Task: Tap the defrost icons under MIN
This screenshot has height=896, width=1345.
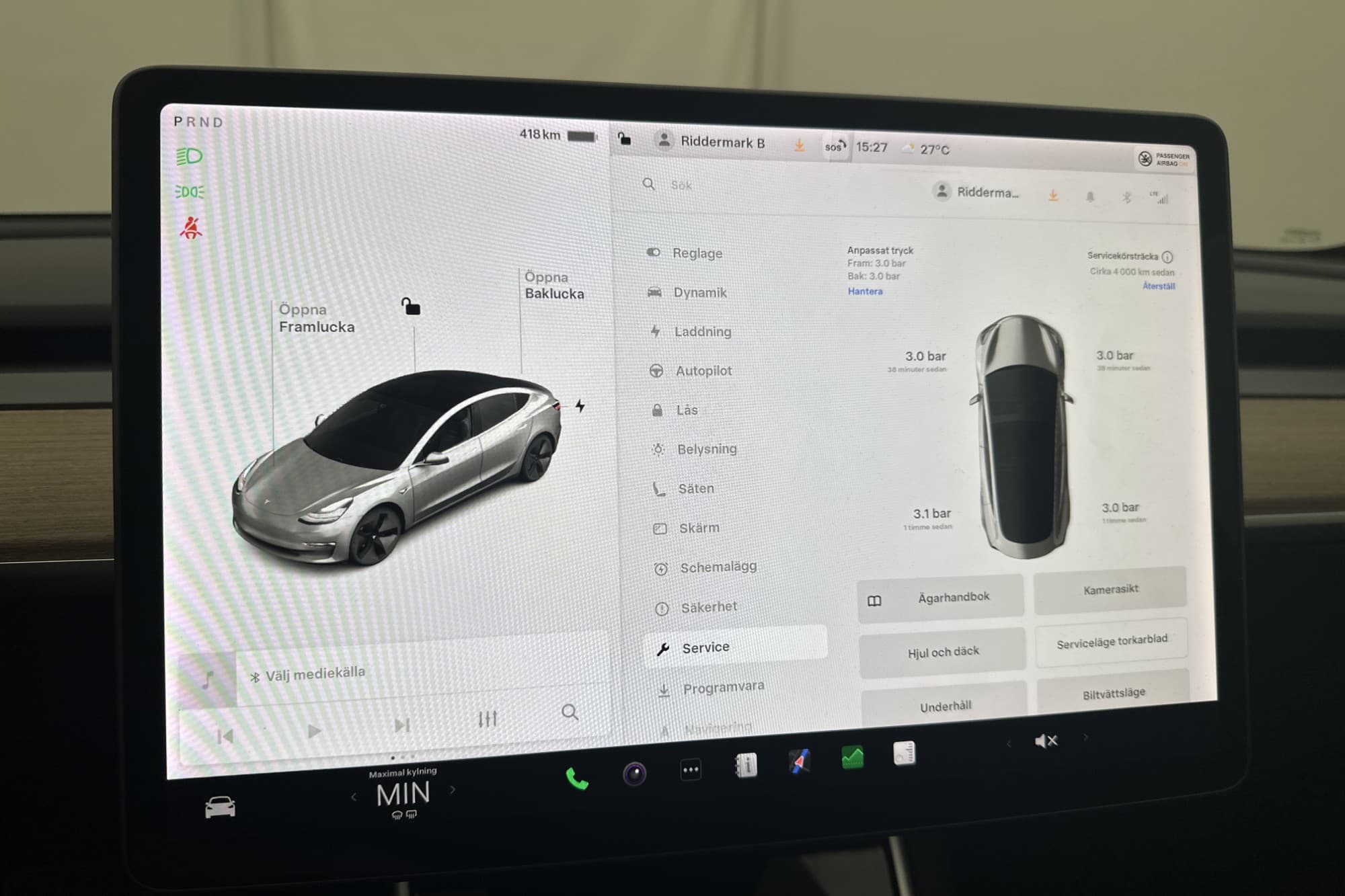Action: [x=403, y=815]
